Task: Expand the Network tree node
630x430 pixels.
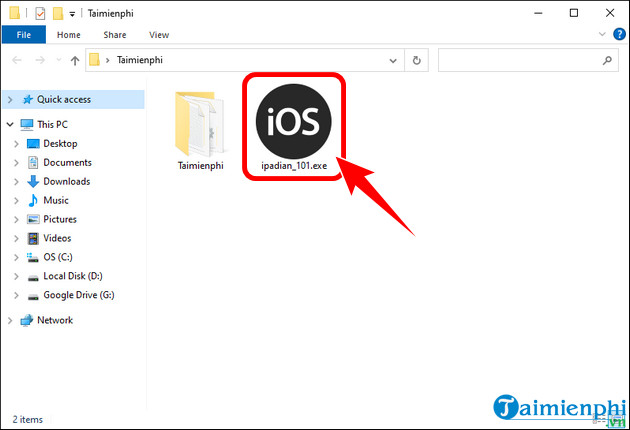Action: [x=10, y=320]
